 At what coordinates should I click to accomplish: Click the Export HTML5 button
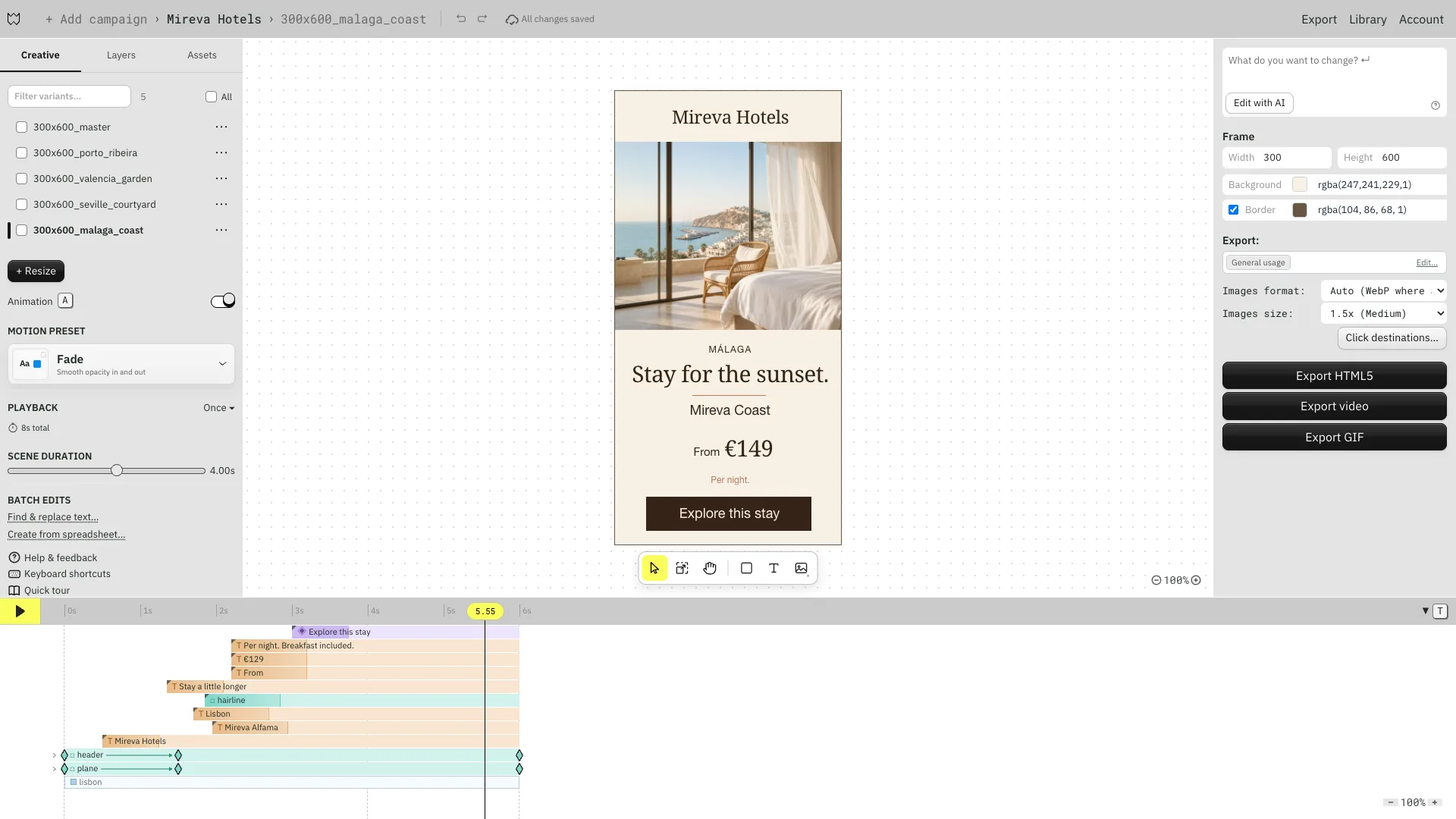1334,376
